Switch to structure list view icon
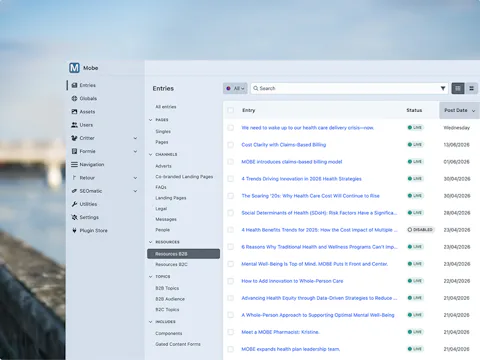This screenshot has height=360, width=480. point(472,88)
